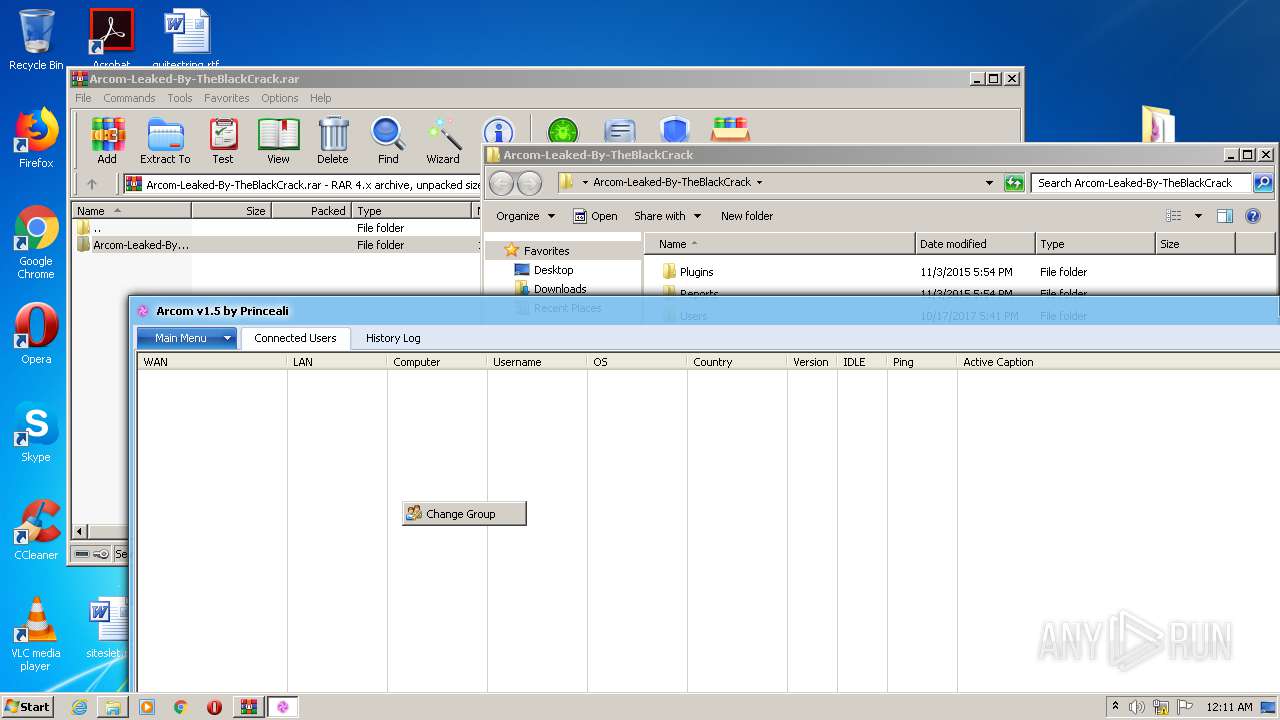
Task: Click Internet Explorer icon on taskbar
Action: [79, 707]
